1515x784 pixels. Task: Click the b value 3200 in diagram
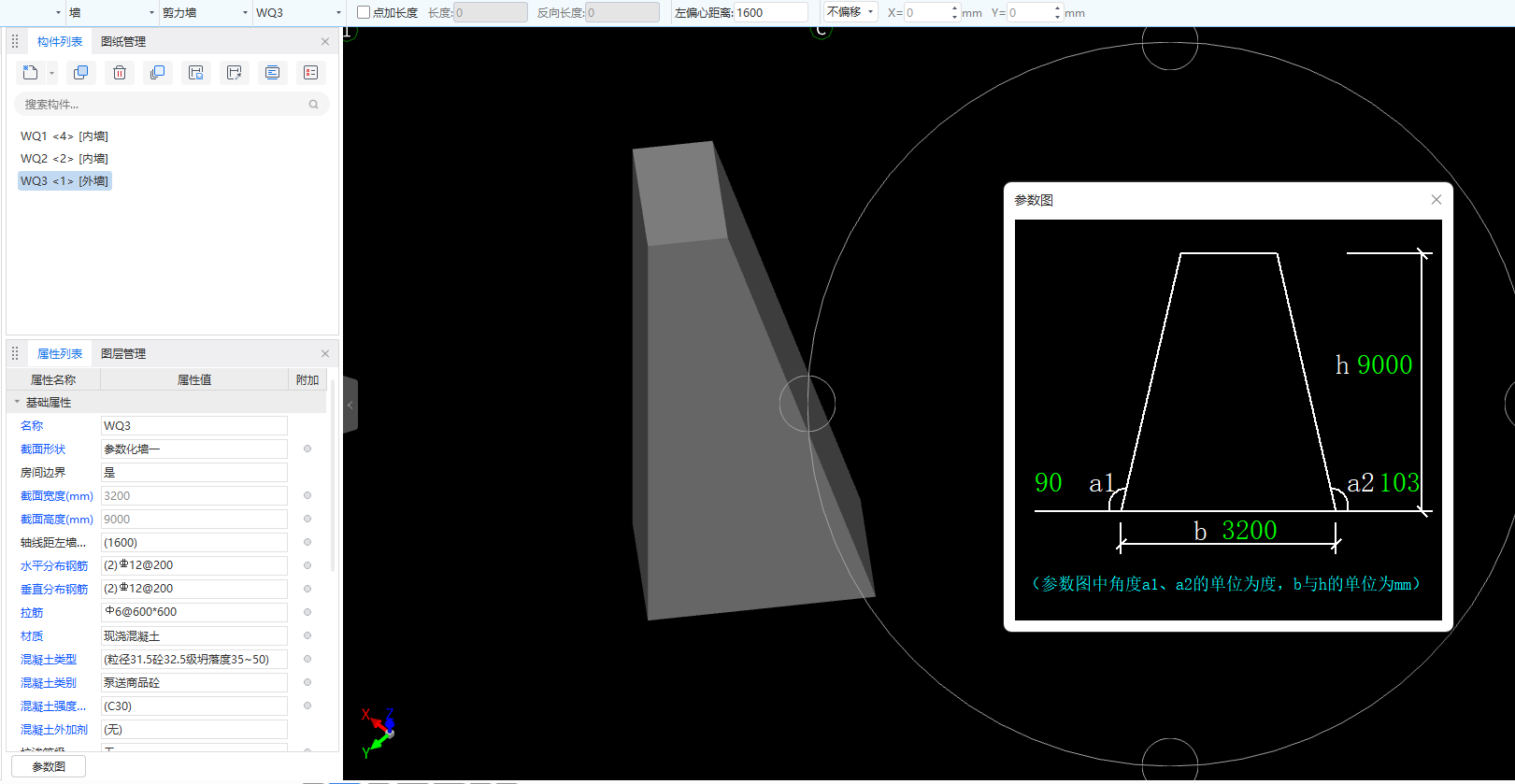pyautogui.click(x=1250, y=531)
